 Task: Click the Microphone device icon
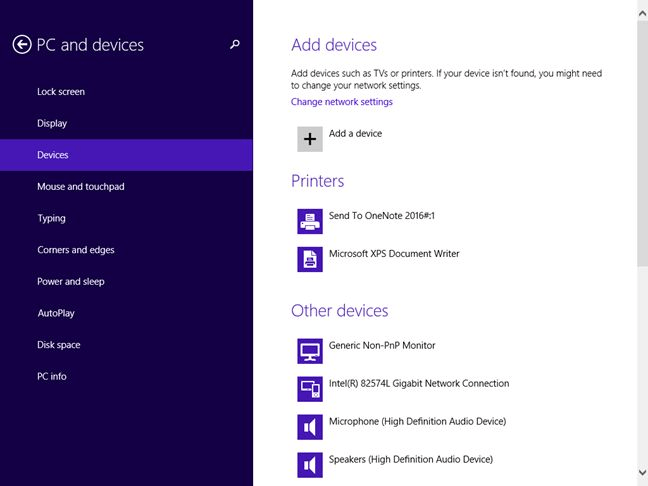pos(310,427)
